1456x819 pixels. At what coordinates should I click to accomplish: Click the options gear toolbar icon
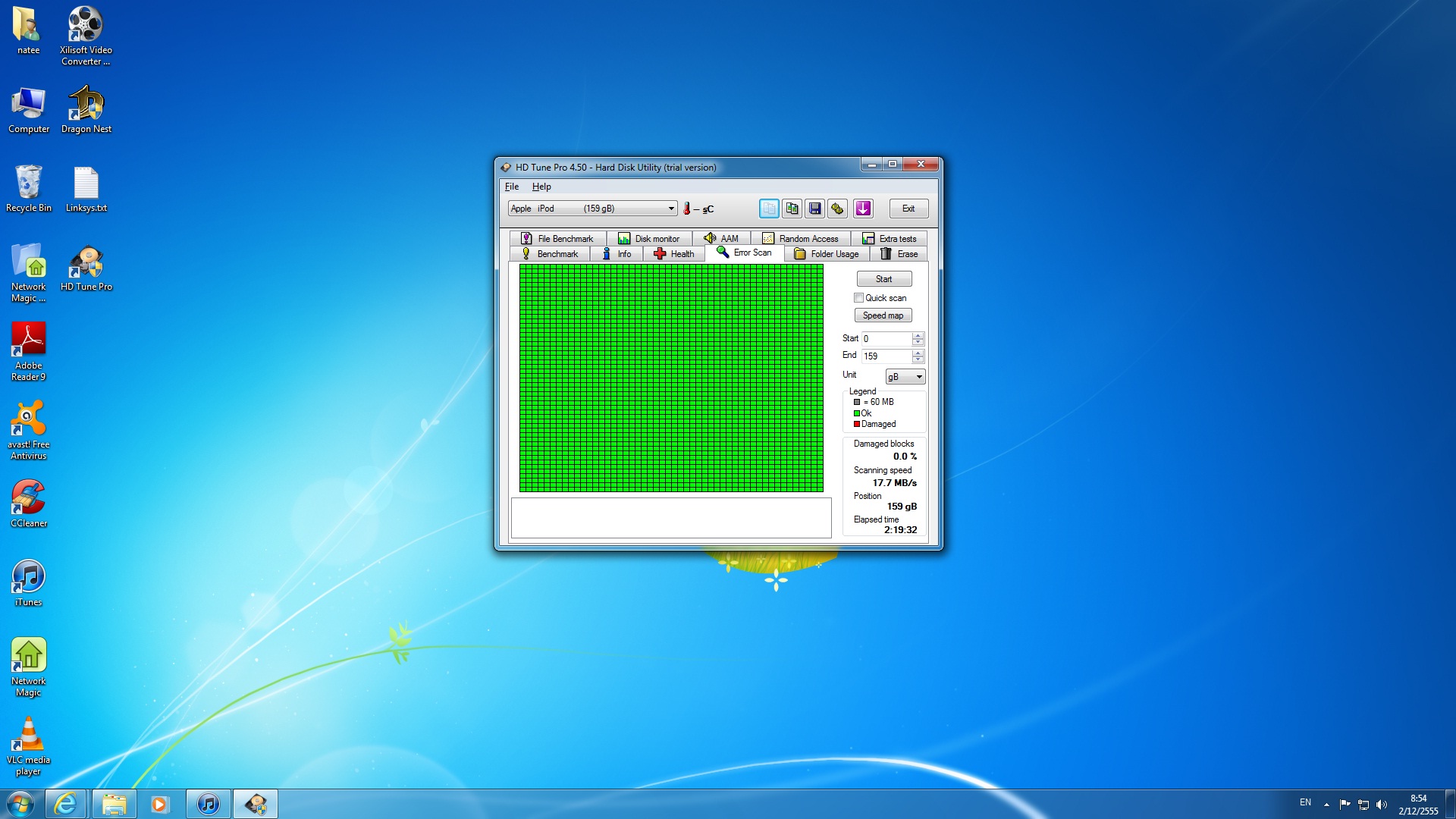click(838, 209)
